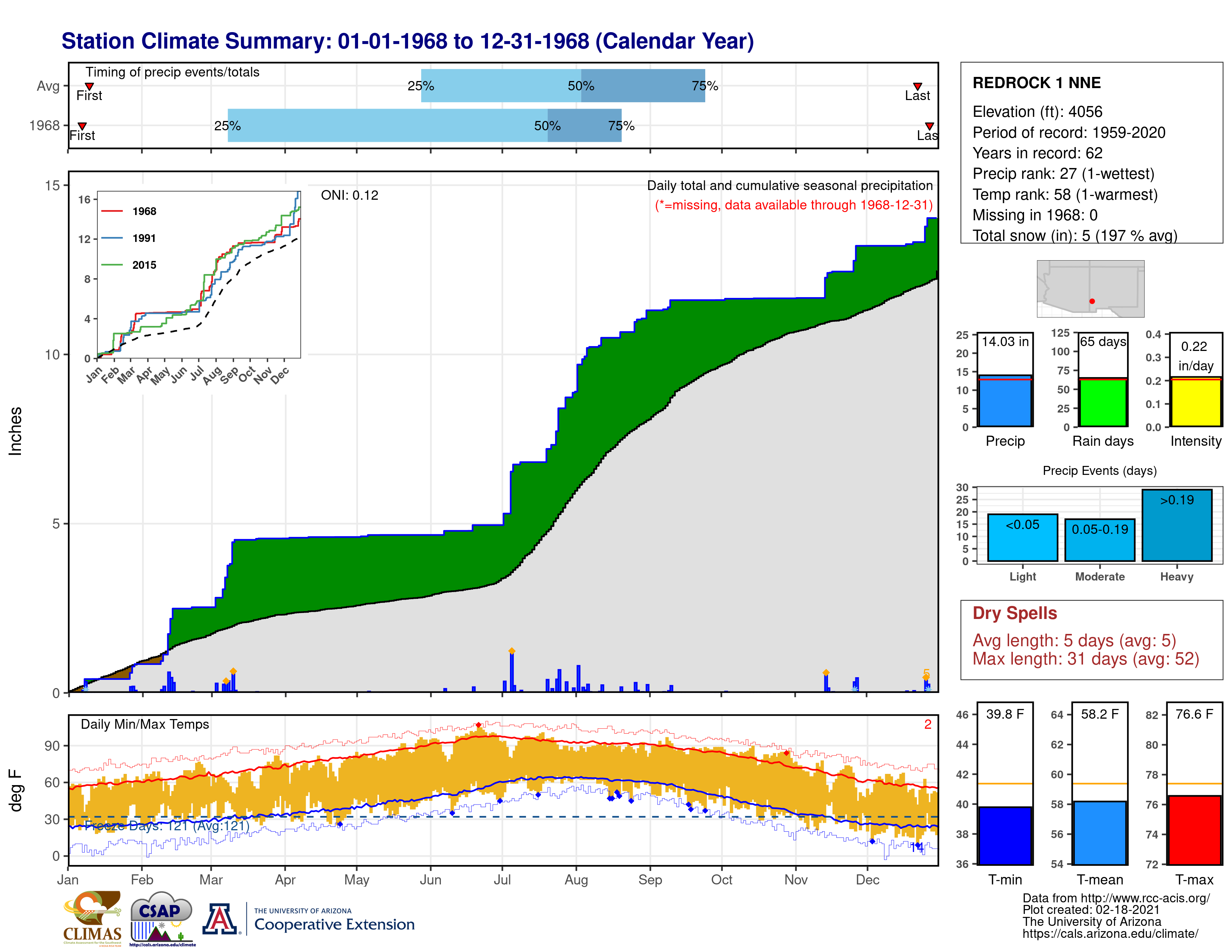The width and height of the screenshot is (1232, 952).
Task: Click the '76.6 F' T-max value
Action: (1194, 714)
